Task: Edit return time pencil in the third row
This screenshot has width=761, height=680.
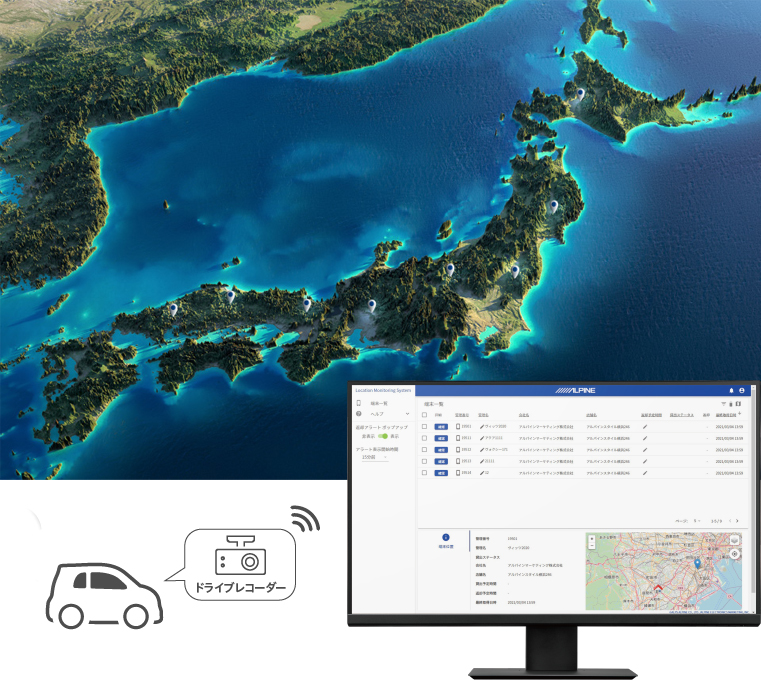Action: (645, 450)
